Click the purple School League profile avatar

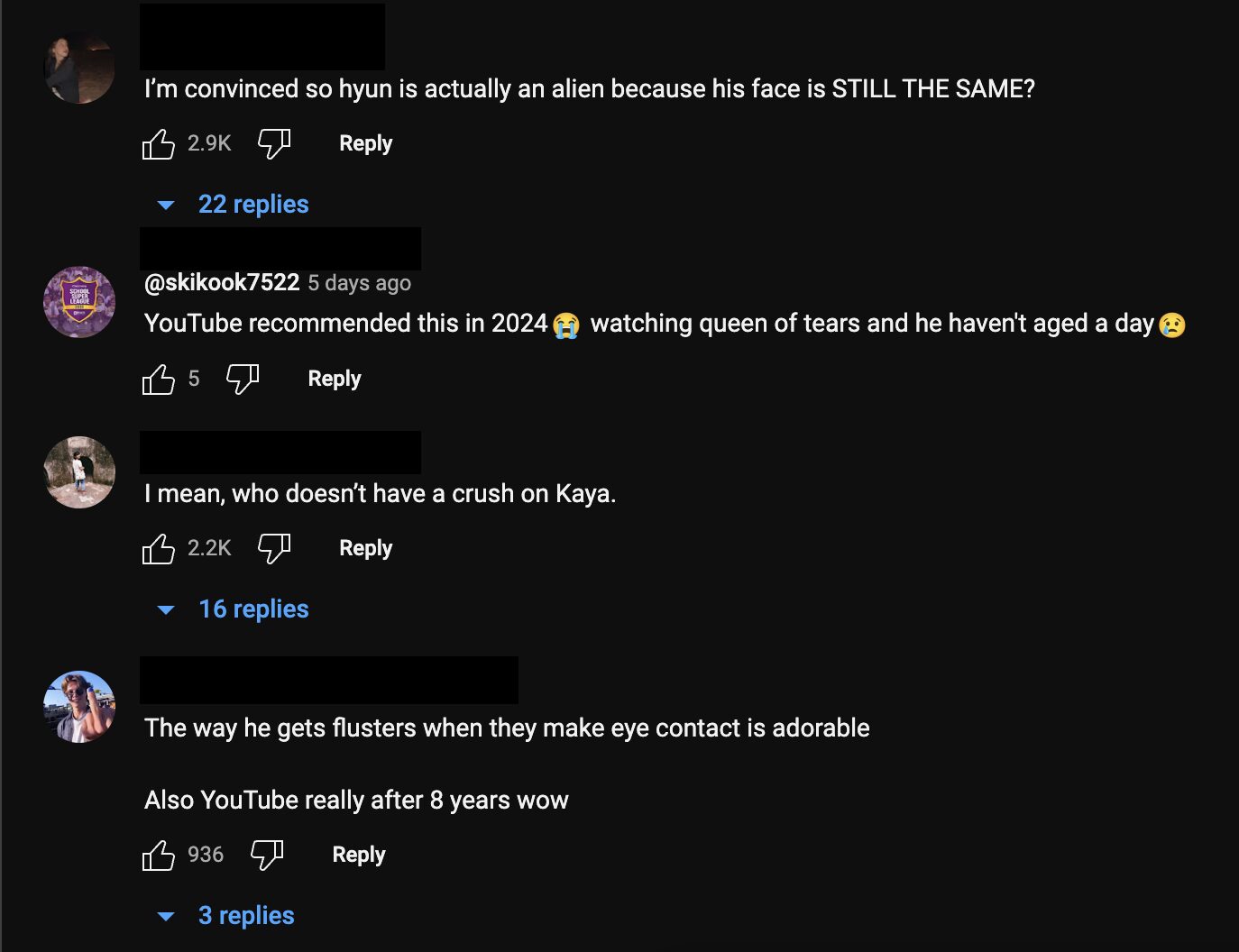pos(79,302)
